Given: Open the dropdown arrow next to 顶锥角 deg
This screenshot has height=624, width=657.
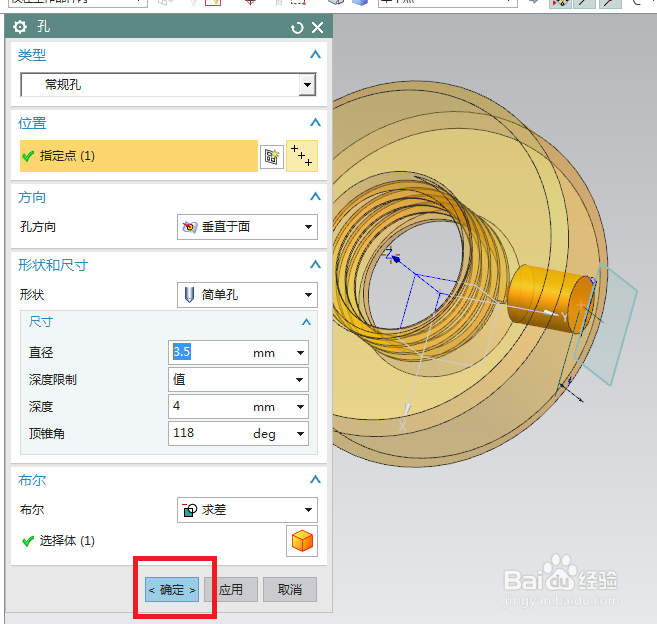Looking at the screenshot, I should coord(300,434).
